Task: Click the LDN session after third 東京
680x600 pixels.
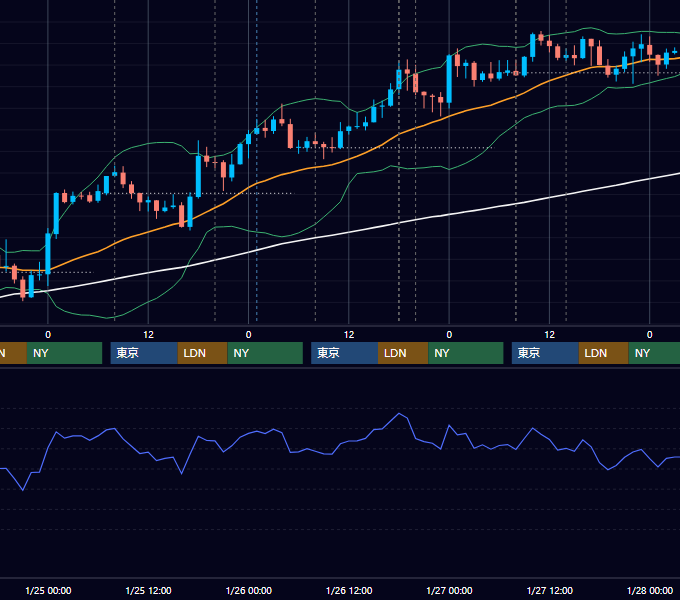Action: tap(604, 353)
